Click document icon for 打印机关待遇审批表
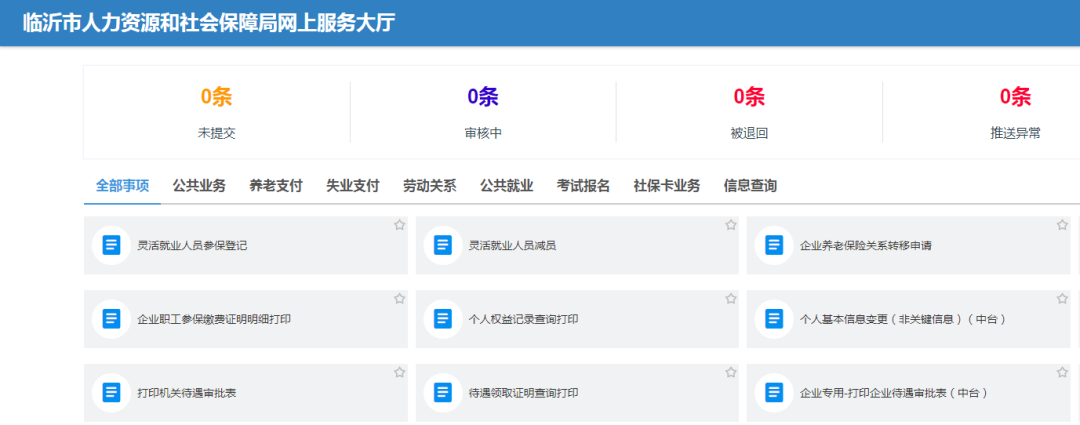 click(111, 393)
